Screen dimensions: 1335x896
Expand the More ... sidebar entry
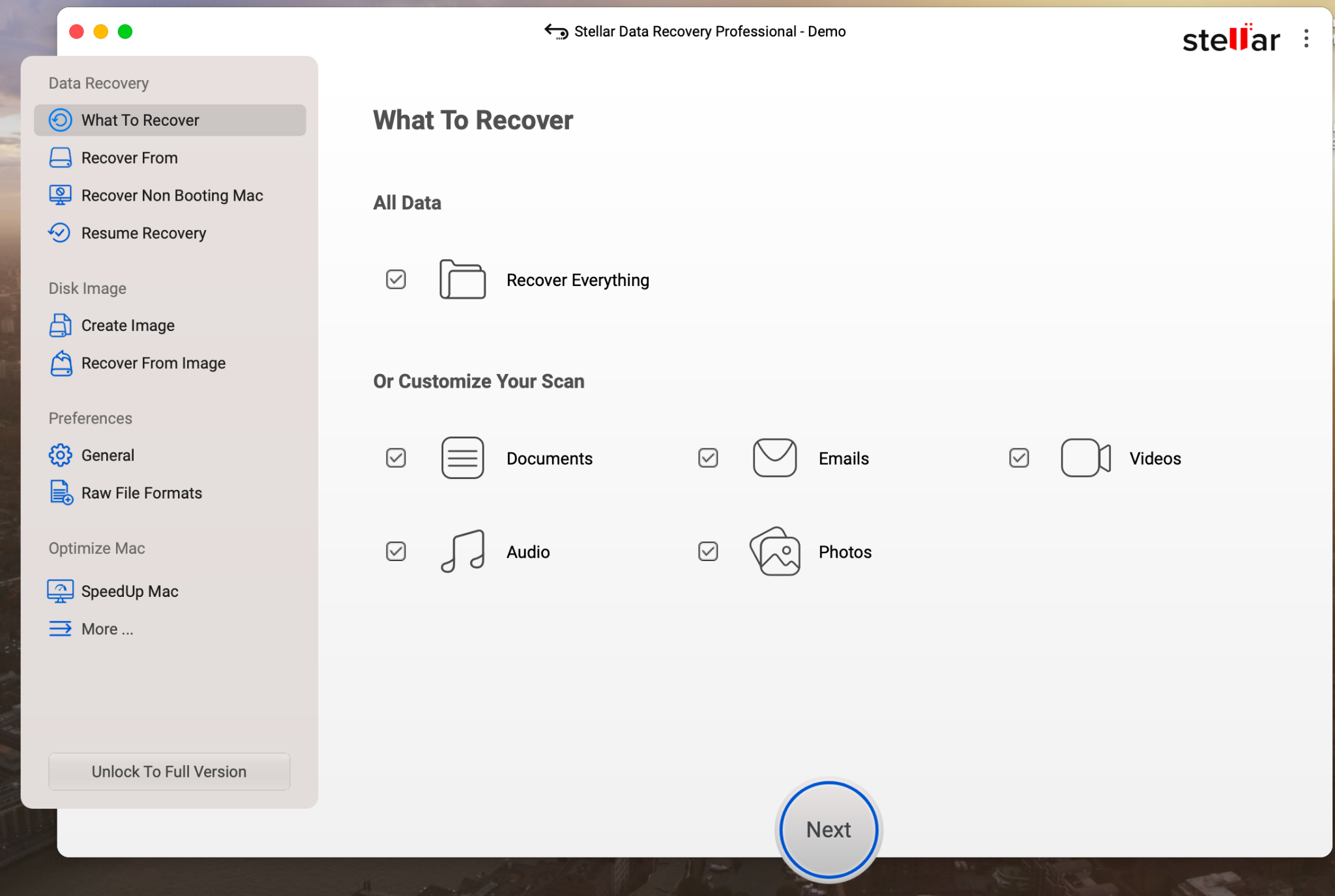[91, 629]
